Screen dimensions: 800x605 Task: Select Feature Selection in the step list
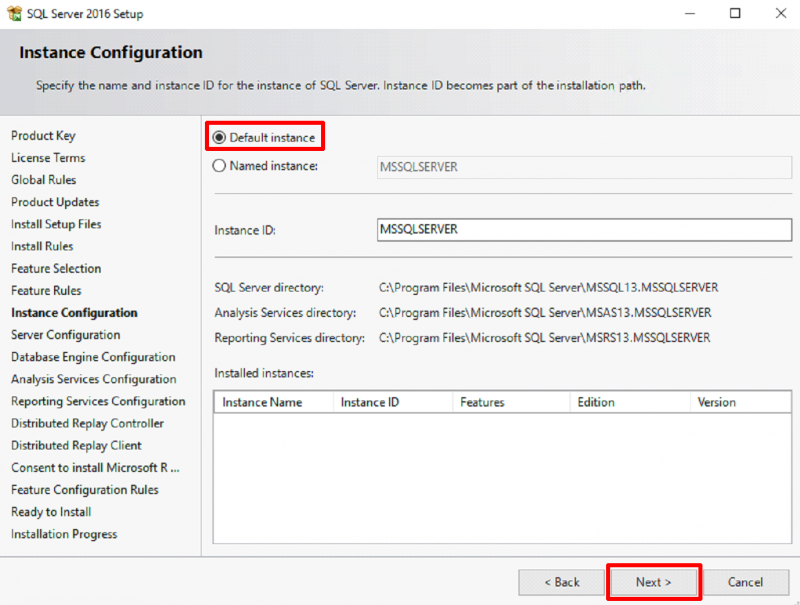point(56,269)
